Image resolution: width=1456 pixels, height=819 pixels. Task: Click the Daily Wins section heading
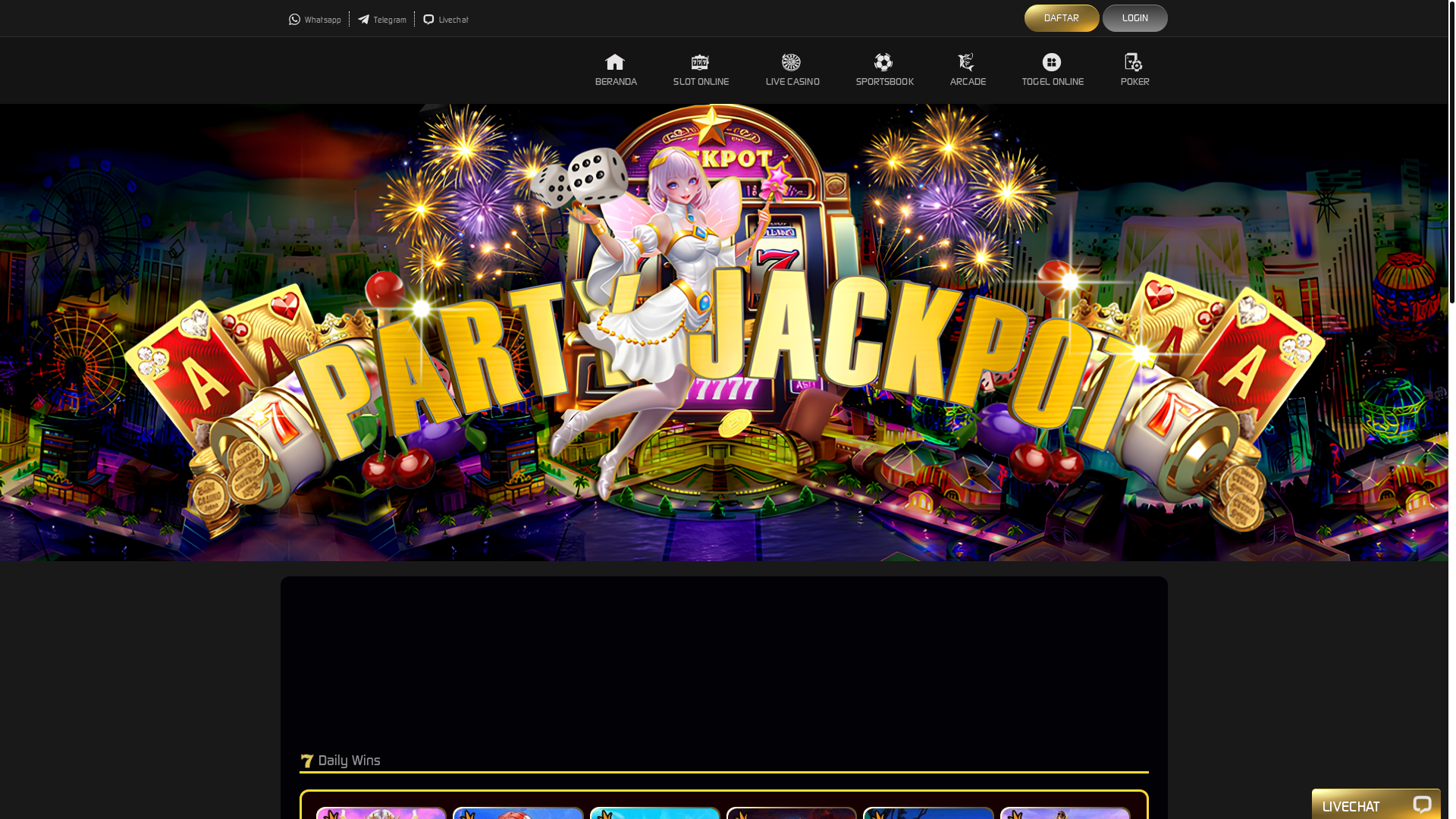pos(349,761)
